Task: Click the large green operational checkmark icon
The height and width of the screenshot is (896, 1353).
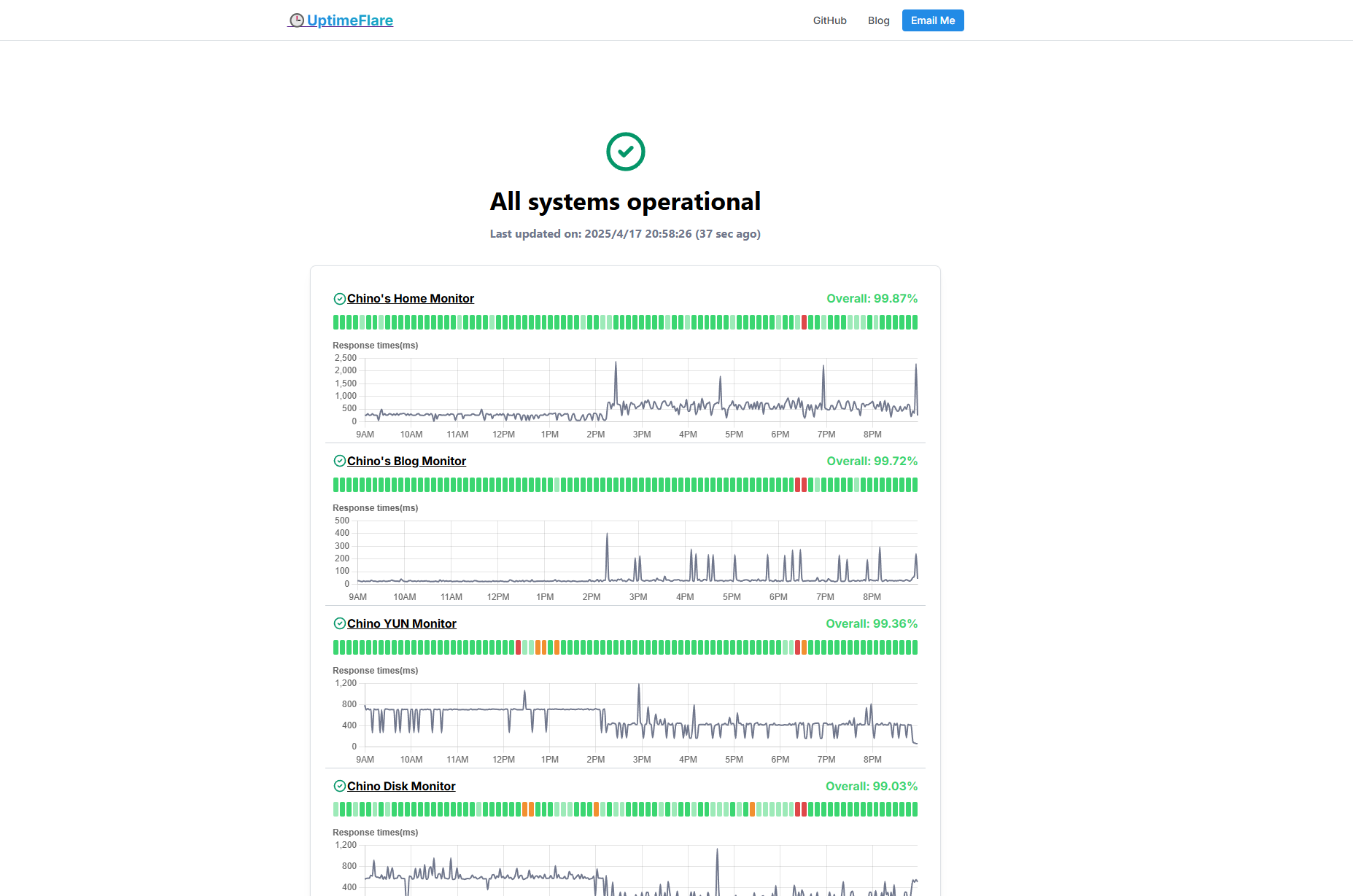Action: 625,152
